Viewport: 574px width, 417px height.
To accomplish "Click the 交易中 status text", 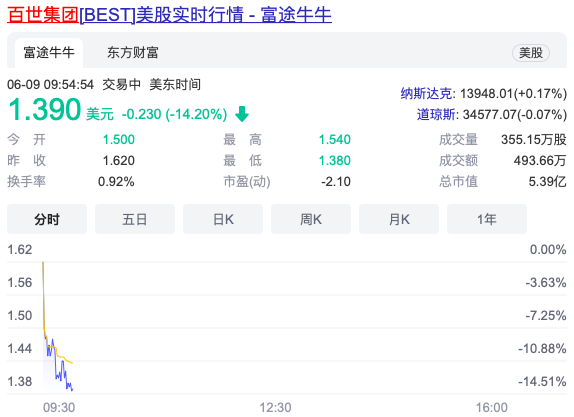I will tap(122, 85).
